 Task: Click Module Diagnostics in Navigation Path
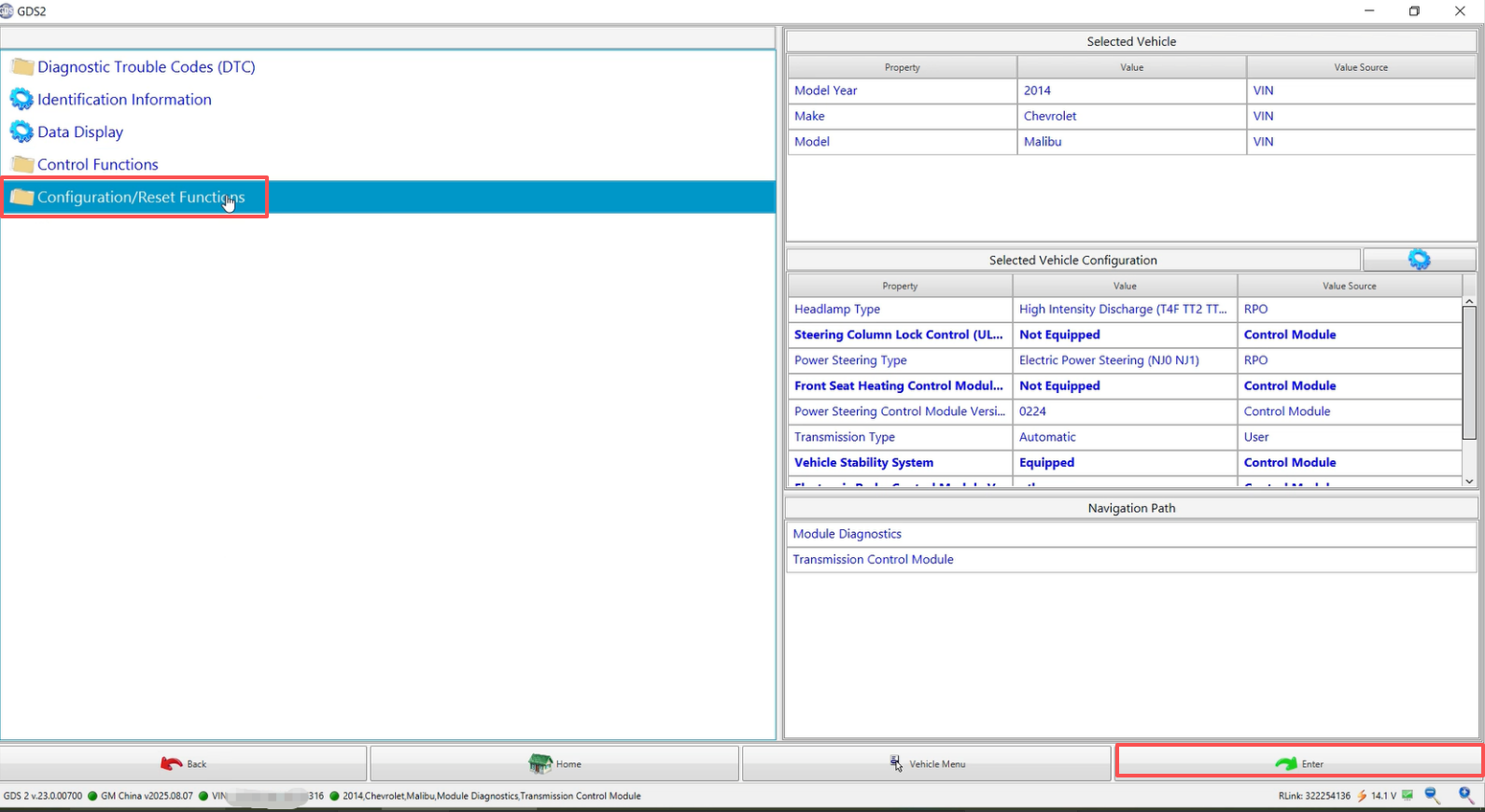point(847,534)
